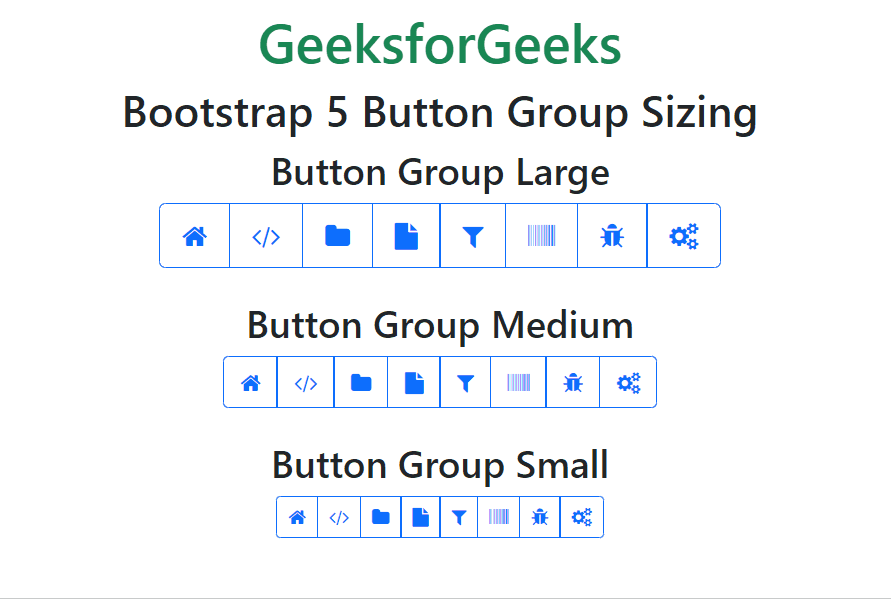The image size is (891, 599).
Task: Select code icon in medium button group
Action: pos(306,383)
